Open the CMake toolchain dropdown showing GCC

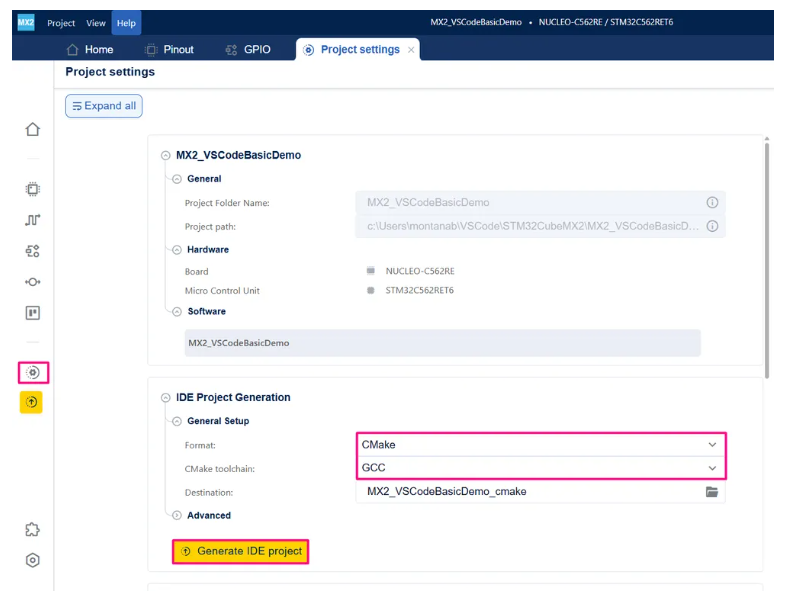pos(540,468)
